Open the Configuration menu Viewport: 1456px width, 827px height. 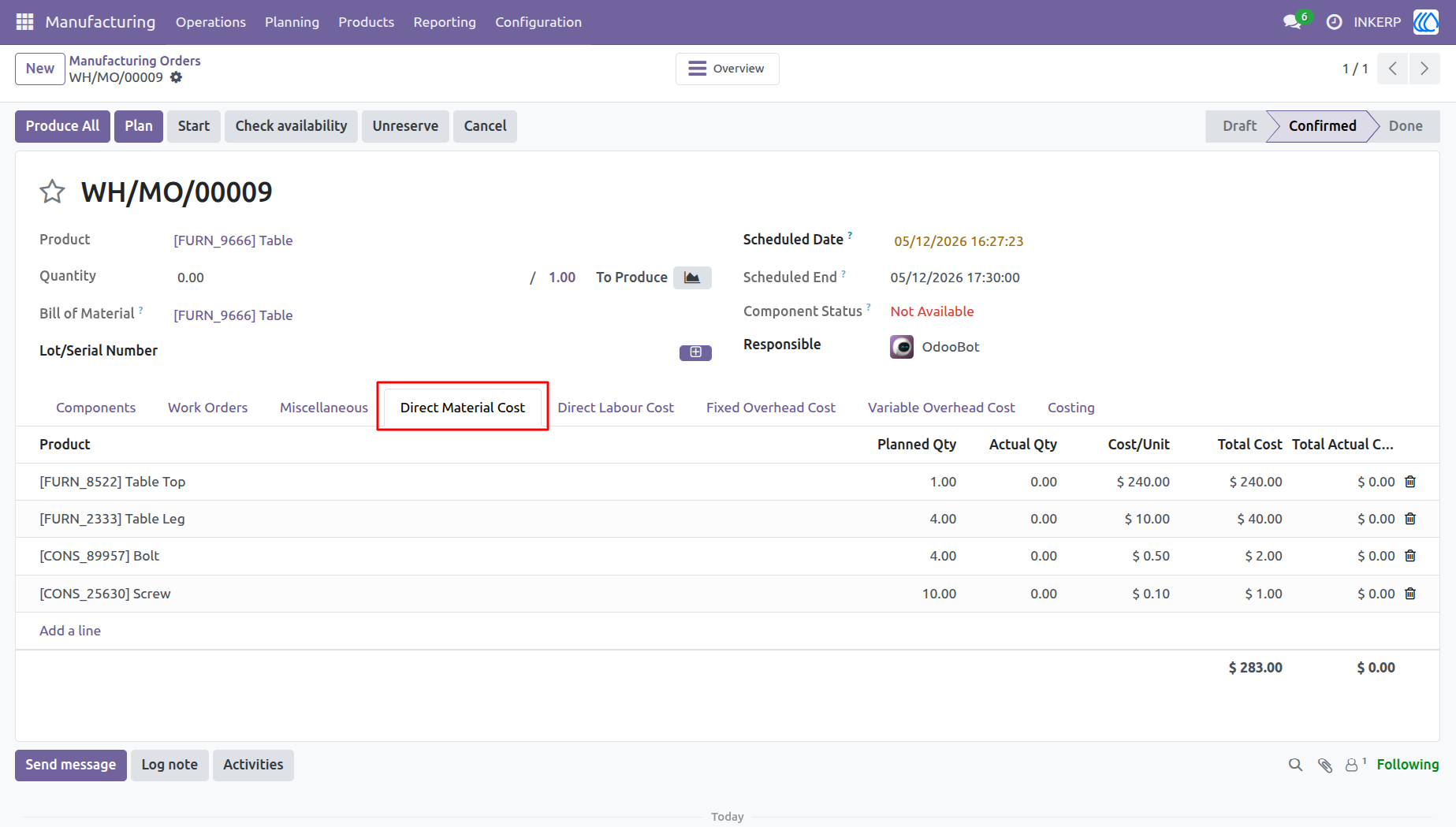538,22
